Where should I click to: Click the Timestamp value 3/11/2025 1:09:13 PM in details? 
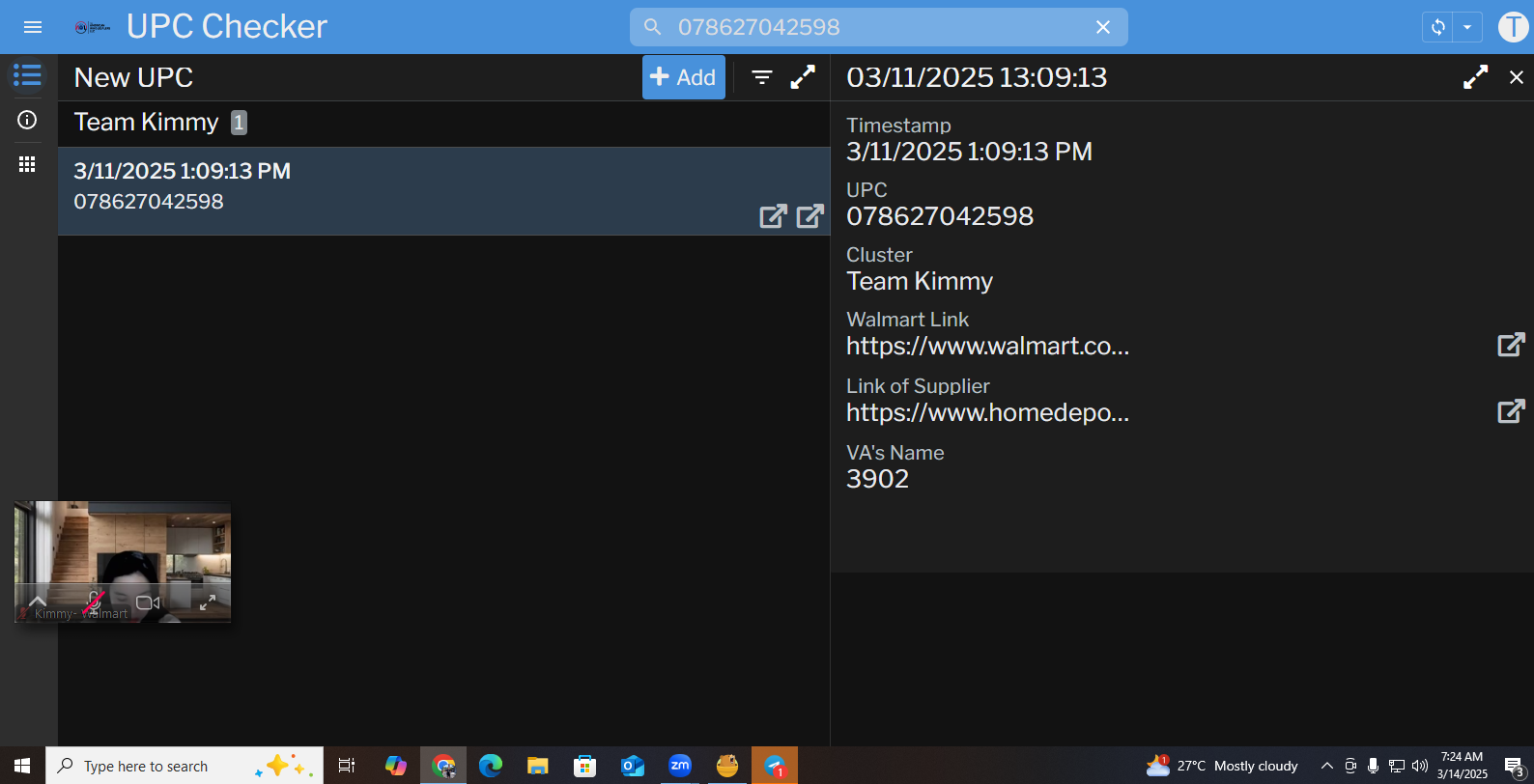point(969,152)
